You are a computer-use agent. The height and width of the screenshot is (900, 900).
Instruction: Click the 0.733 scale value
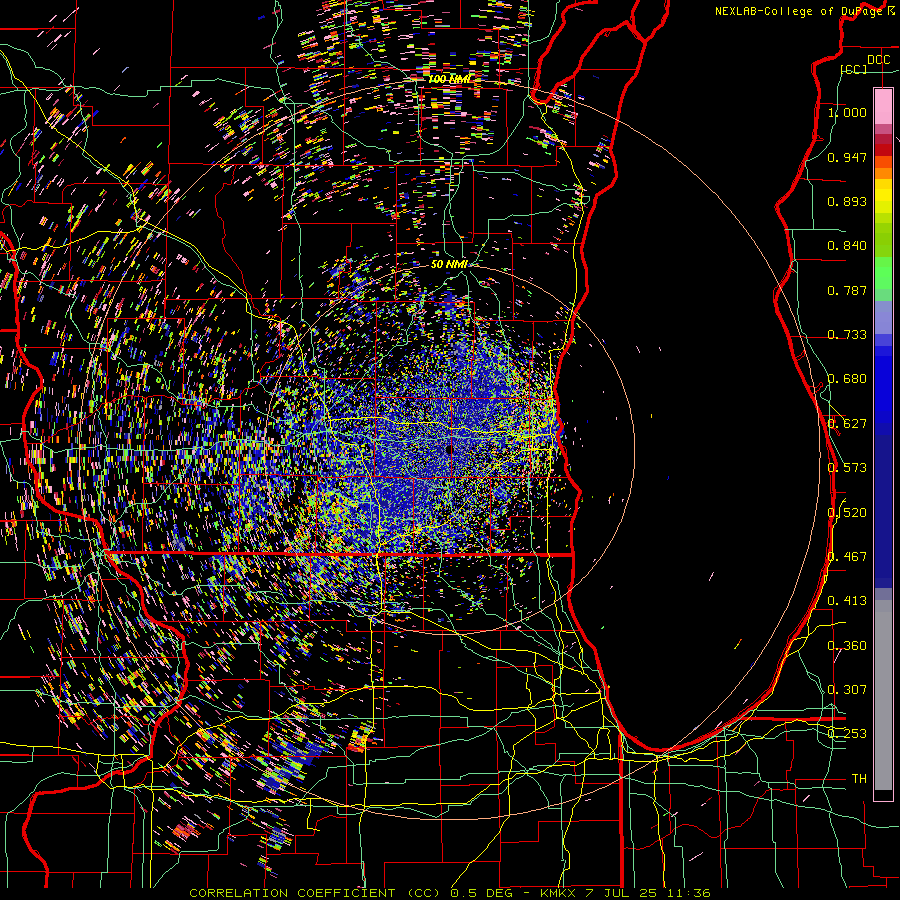point(847,335)
